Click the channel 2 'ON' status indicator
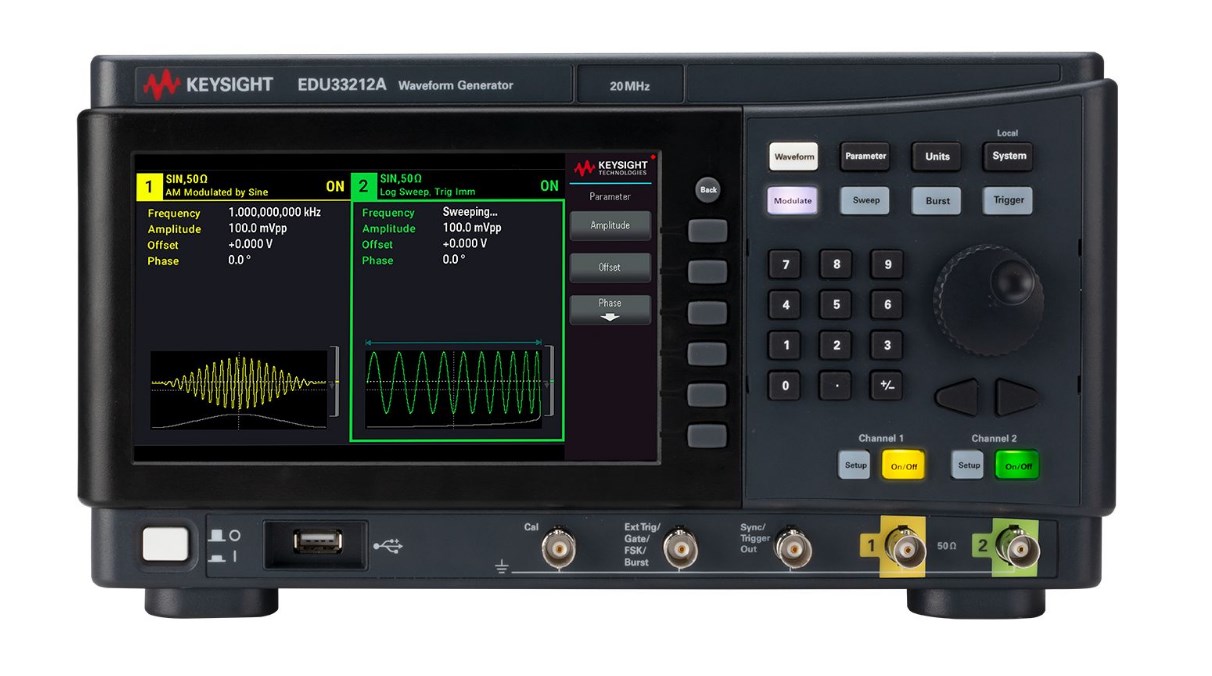This screenshot has width=1212, height=676. (x=549, y=186)
